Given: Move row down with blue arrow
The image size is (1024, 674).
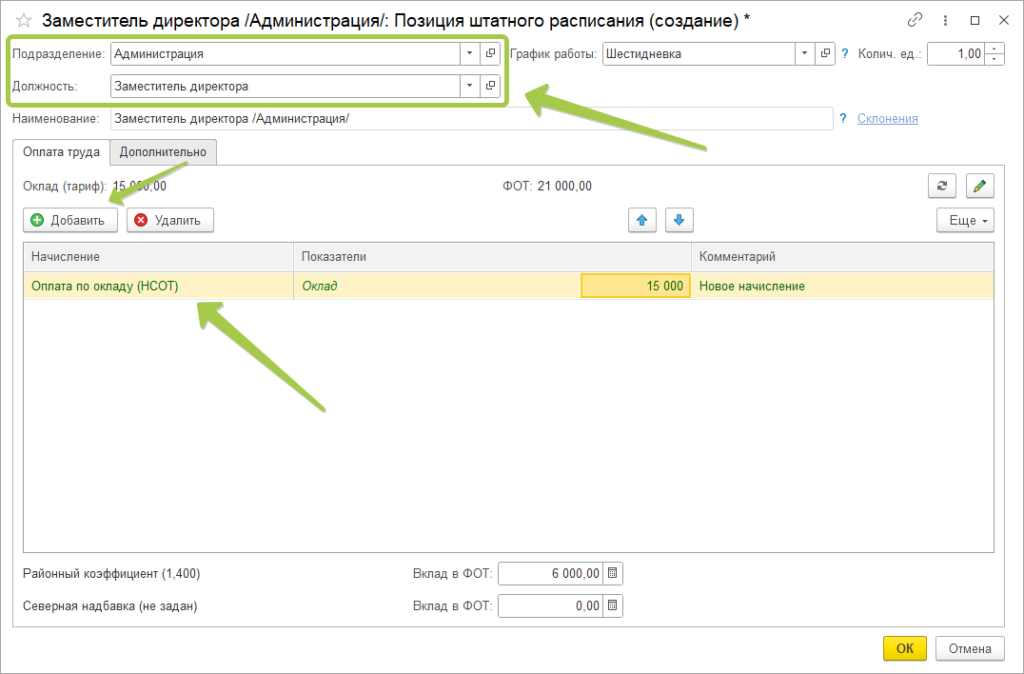Looking at the screenshot, I should (x=679, y=220).
